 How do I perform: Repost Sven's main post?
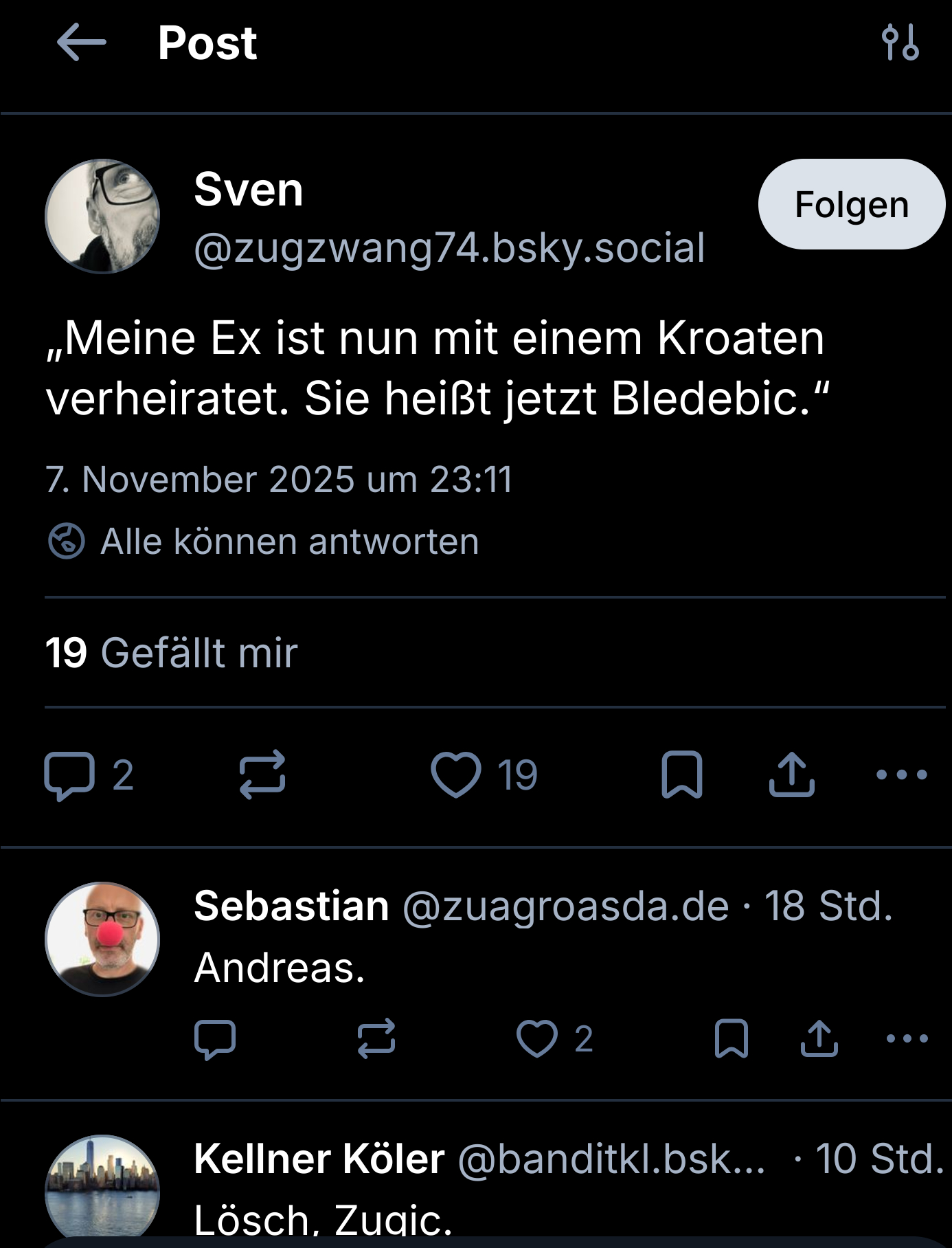tap(262, 775)
